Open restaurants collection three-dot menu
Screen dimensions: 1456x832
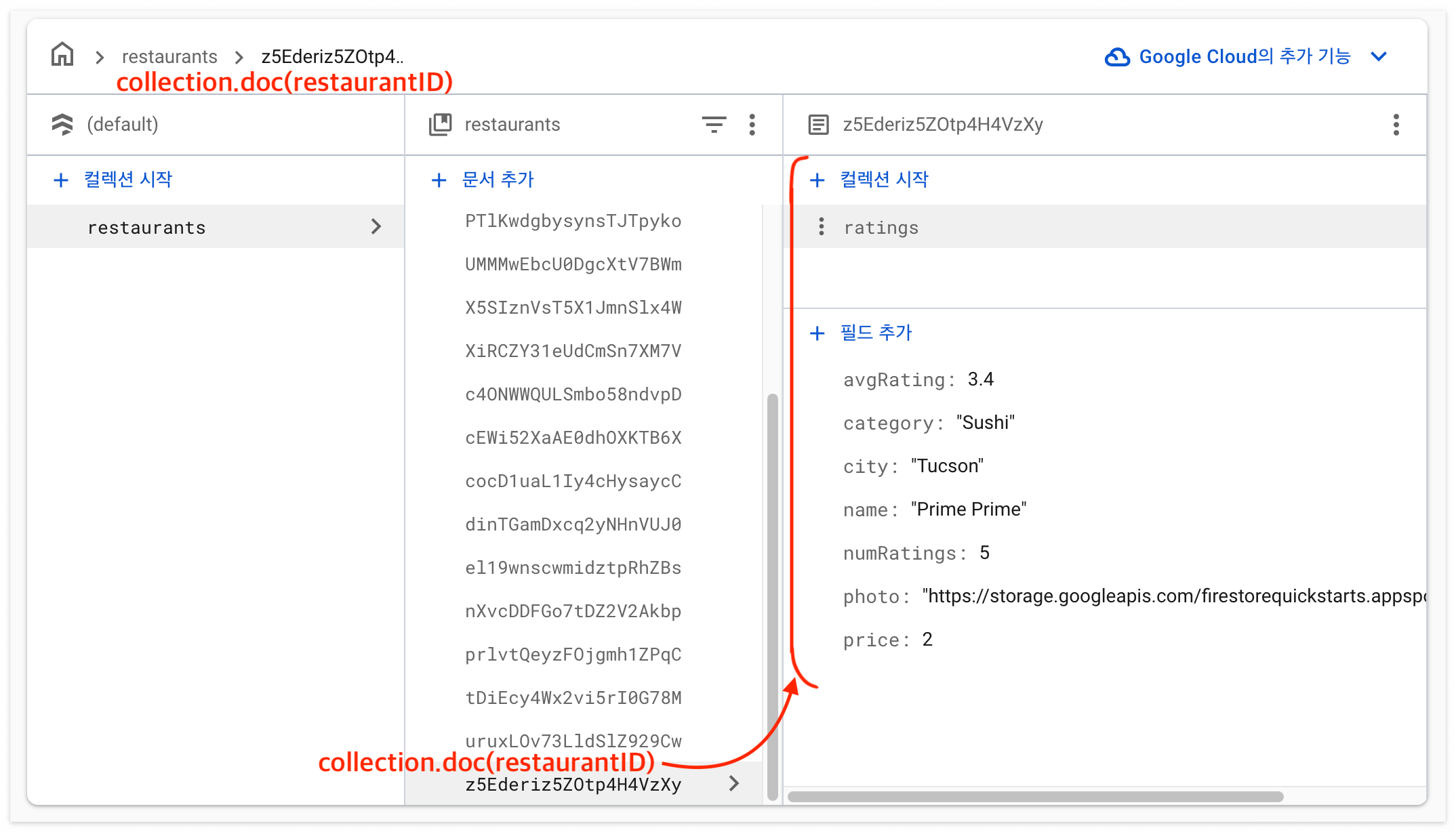(x=752, y=125)
